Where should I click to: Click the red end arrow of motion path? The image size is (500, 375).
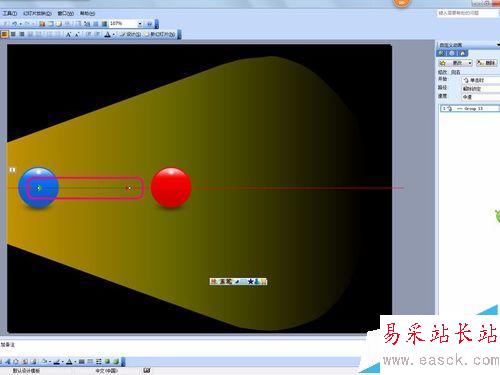point(130,188)
